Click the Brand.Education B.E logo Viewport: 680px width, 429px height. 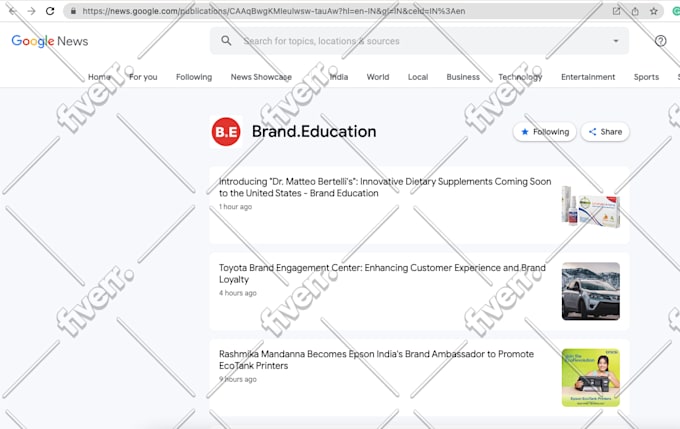tap(226, 131)
